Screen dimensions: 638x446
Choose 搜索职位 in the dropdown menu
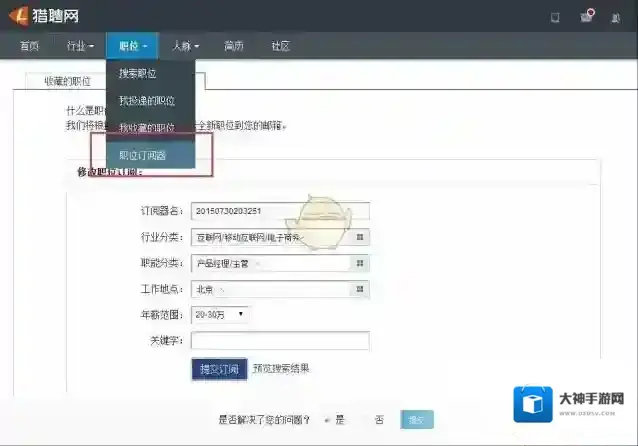coord(138,73)
